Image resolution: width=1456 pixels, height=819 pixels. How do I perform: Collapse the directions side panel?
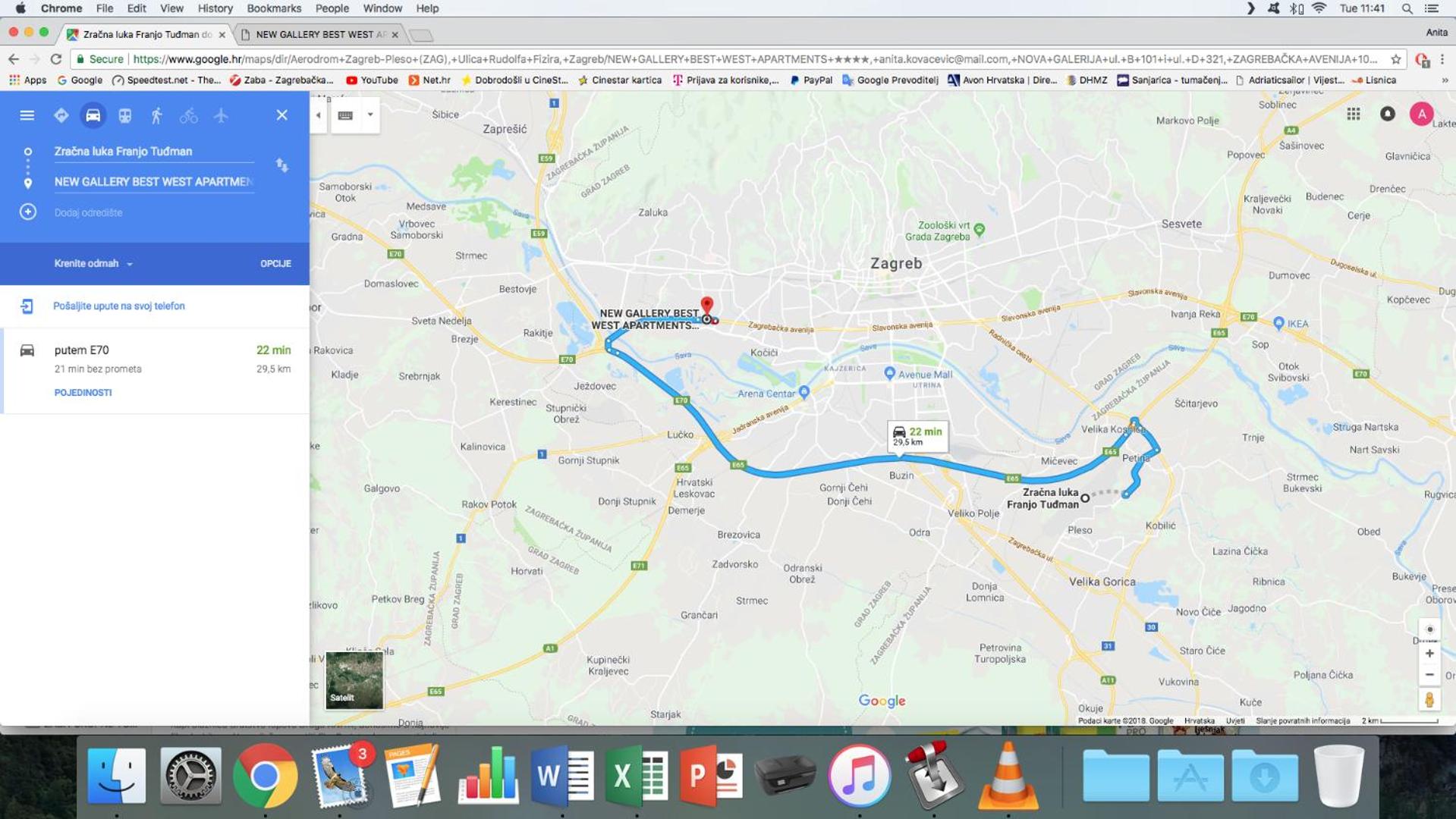tap(319, 116)
